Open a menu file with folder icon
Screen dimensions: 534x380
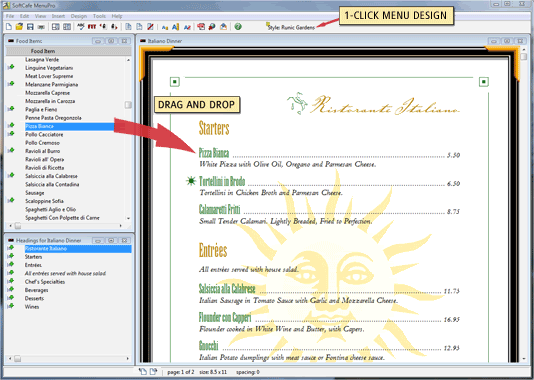tap(19, 27)
